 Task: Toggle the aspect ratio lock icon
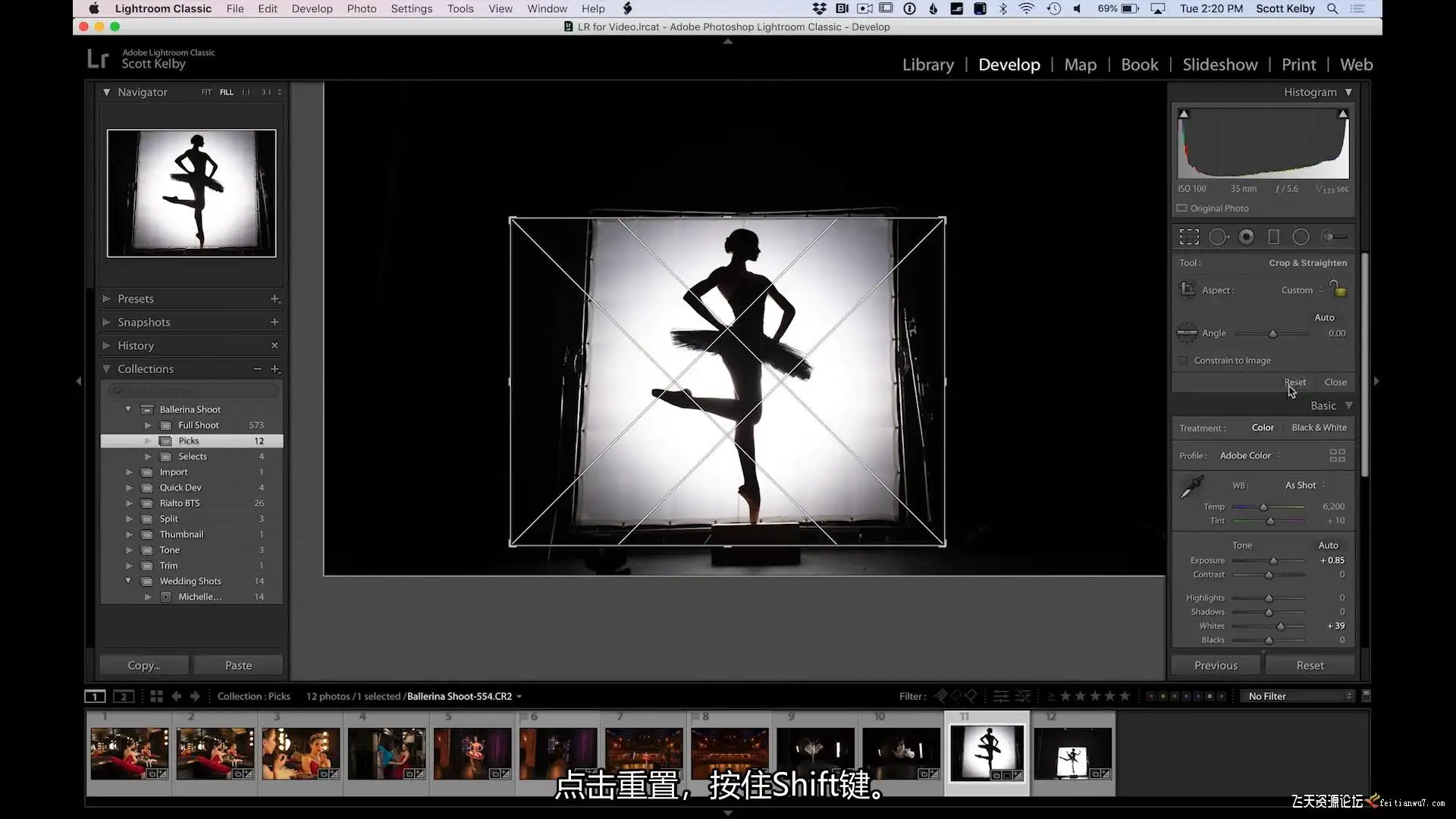click(x=1338, y=289)
